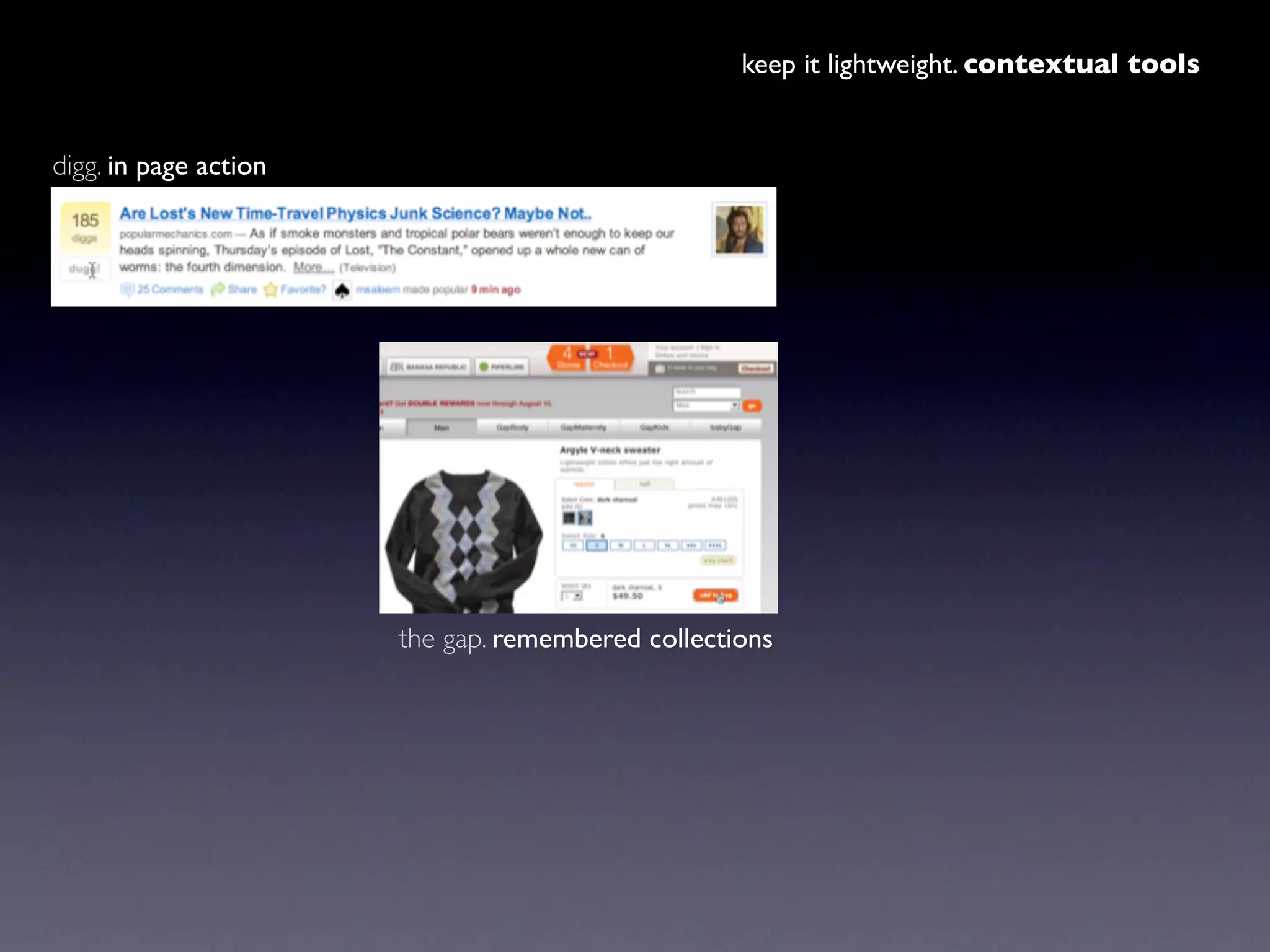Screen dimensions: 1270x952
Task: Click popularmechanics.com source text
Action: 175,234
